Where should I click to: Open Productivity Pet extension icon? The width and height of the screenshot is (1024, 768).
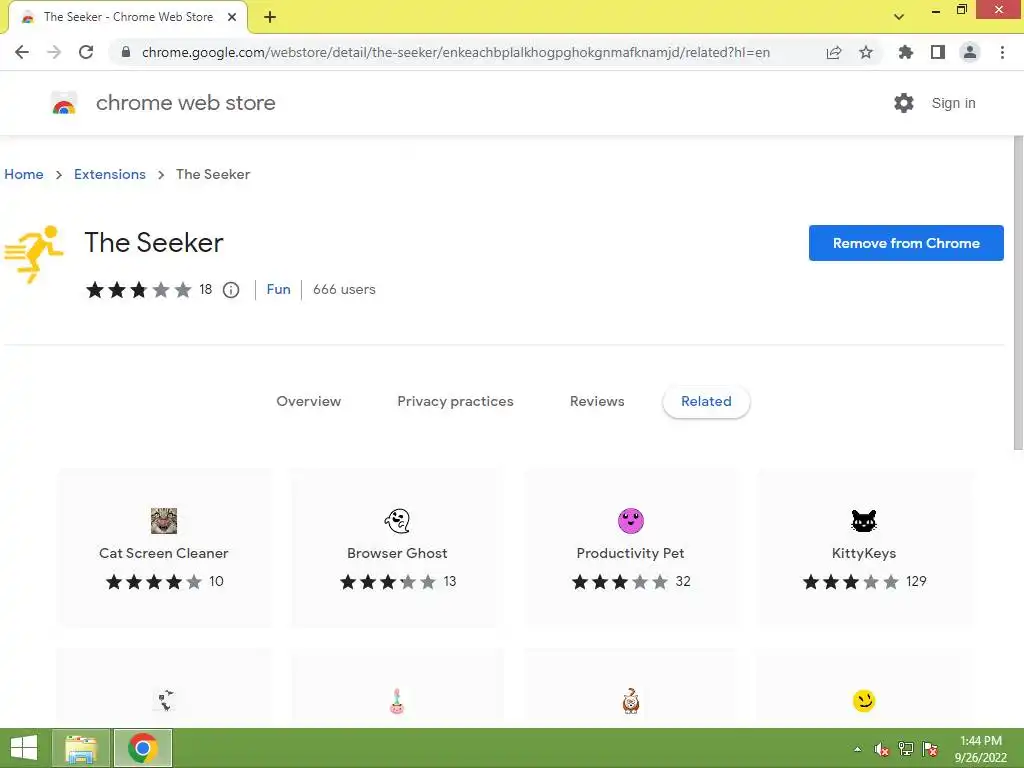[631, 520]
